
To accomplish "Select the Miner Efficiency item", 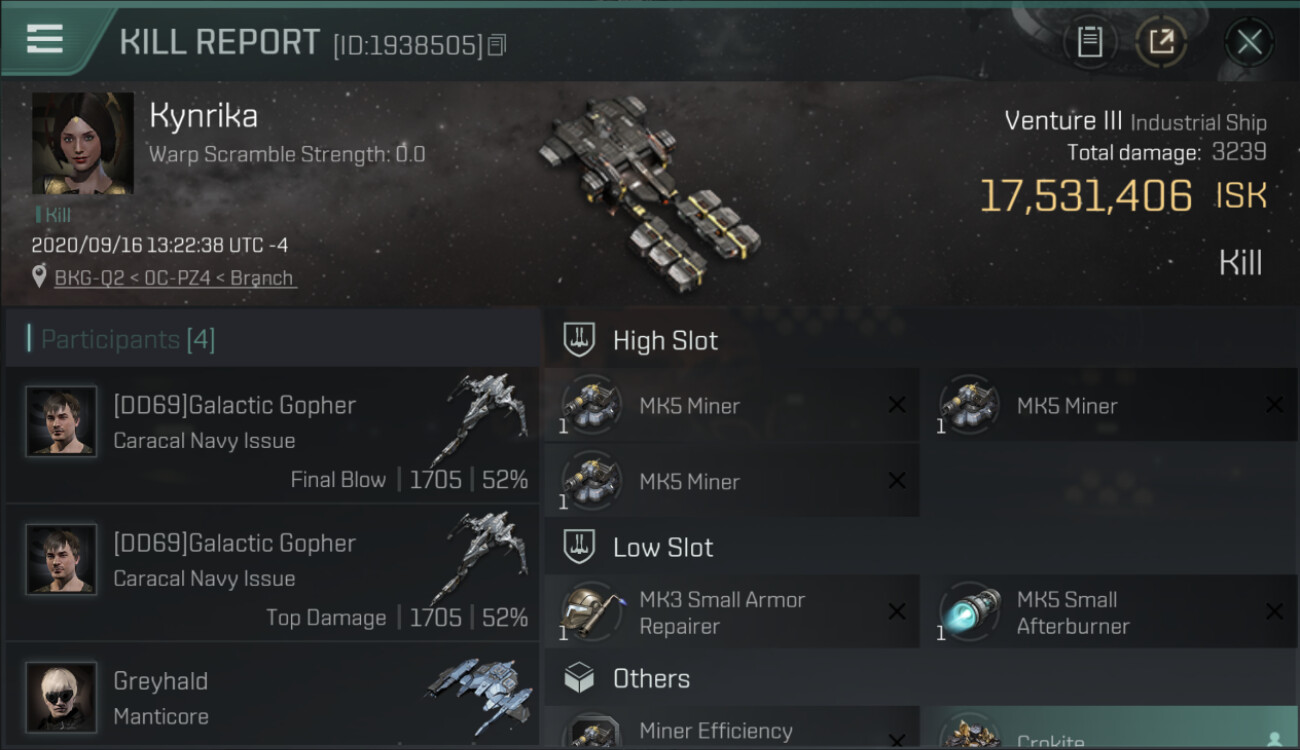I will click(x=731, y=729).
